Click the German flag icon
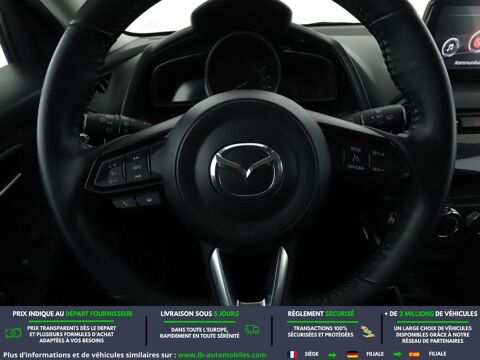The width and height of the screenshot is (480, 360). point(352,354)
